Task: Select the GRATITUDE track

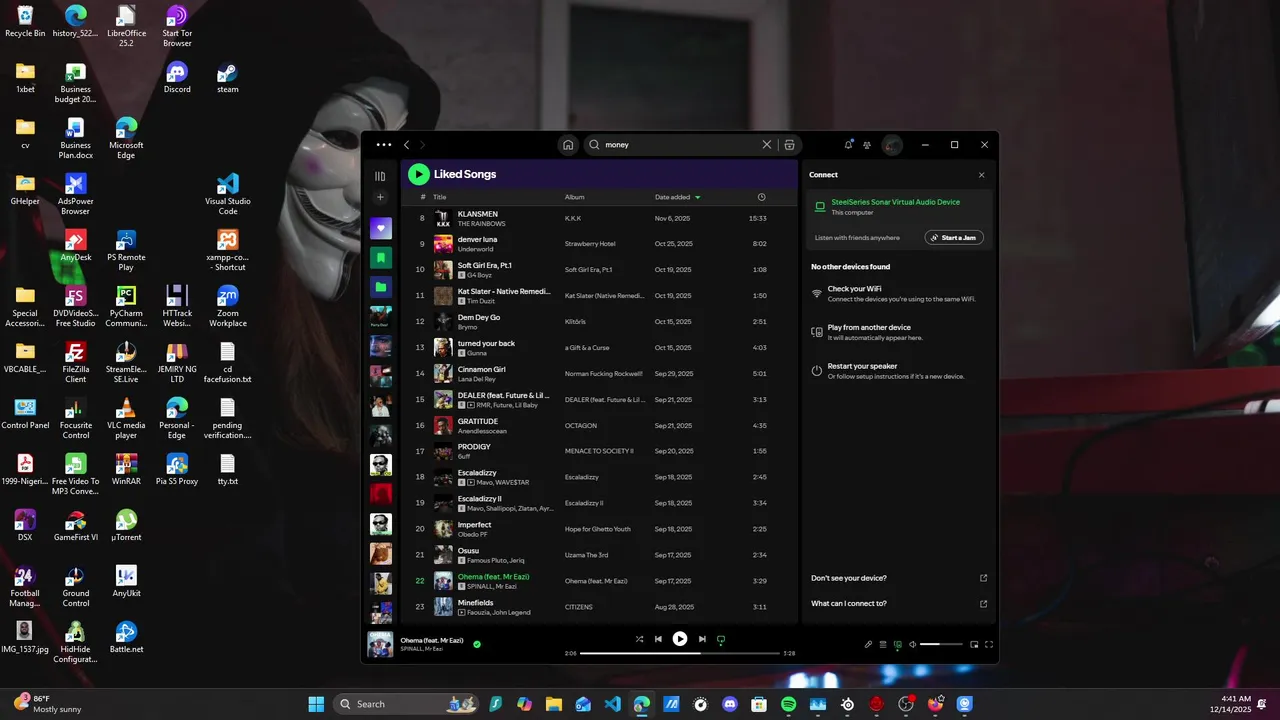Action: coord(478,421)
